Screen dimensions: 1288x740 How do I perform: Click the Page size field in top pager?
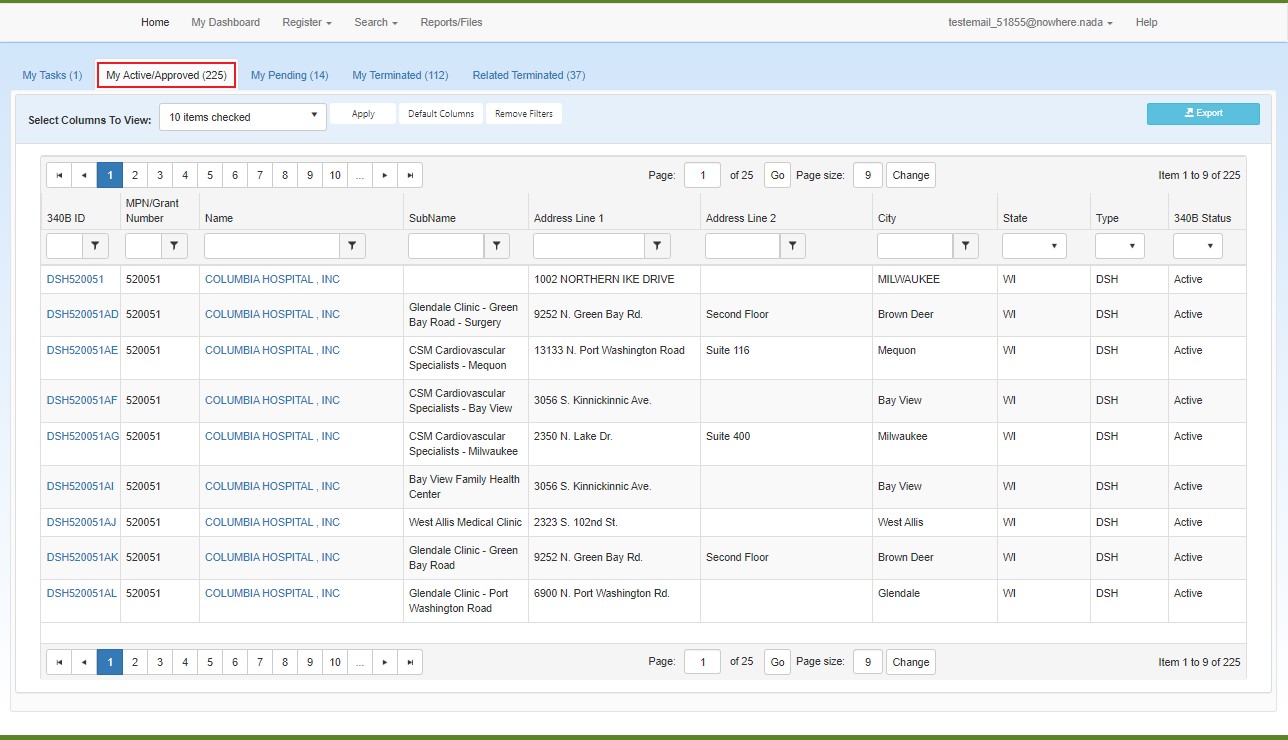coord(868,175)
